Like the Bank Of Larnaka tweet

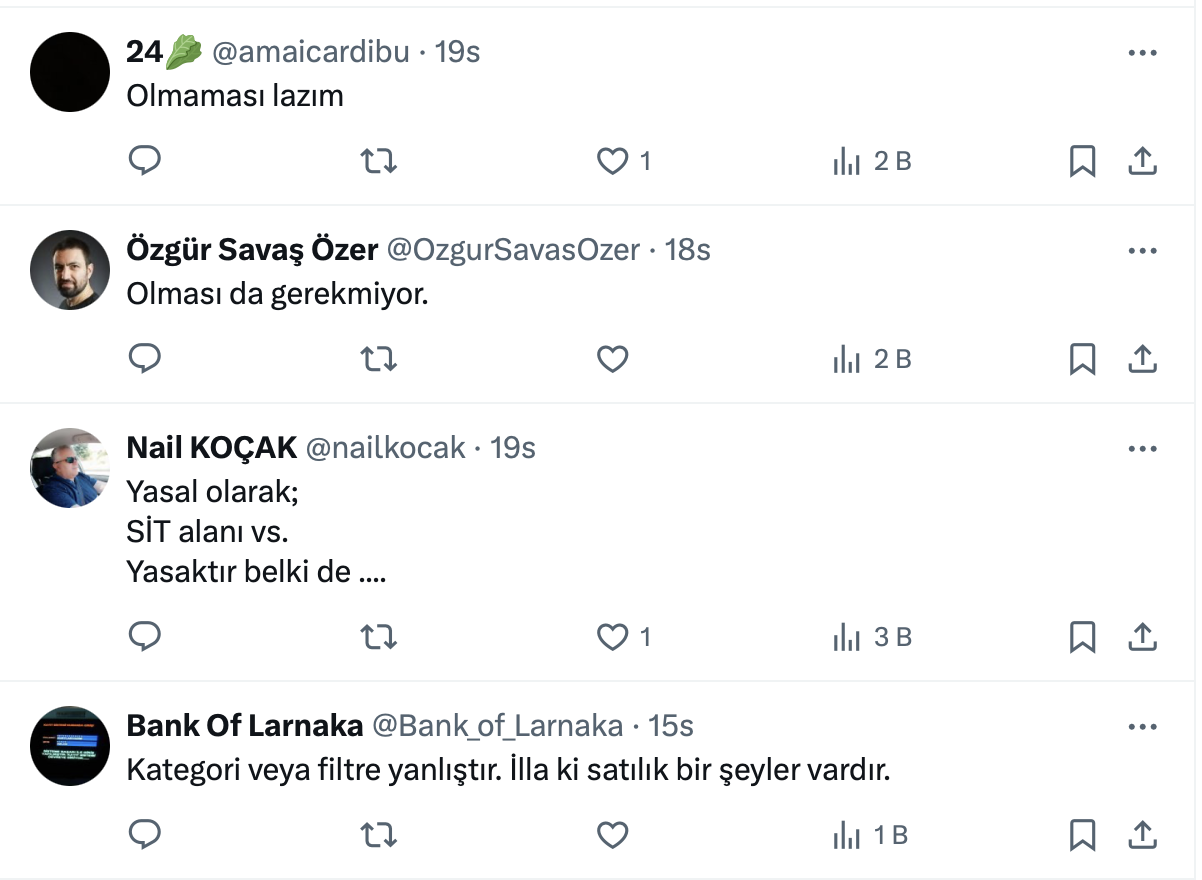tap(612, 834)
